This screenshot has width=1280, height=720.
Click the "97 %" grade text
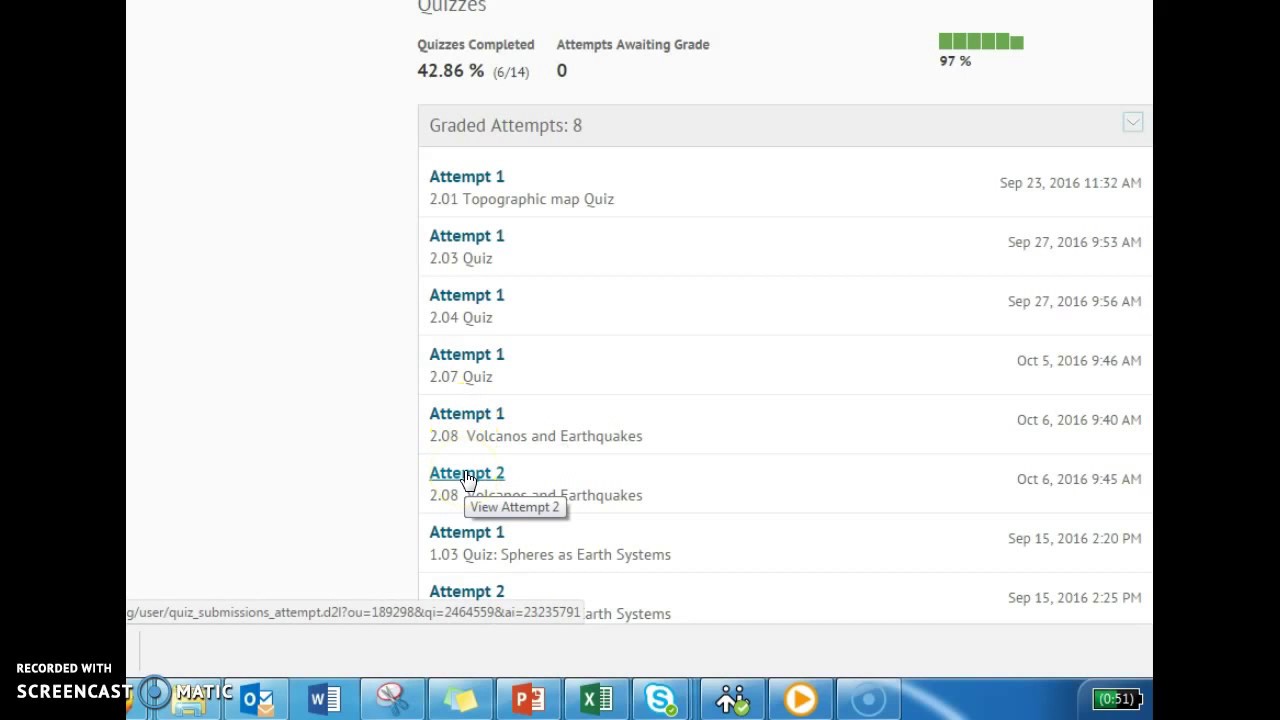[955, 61]
